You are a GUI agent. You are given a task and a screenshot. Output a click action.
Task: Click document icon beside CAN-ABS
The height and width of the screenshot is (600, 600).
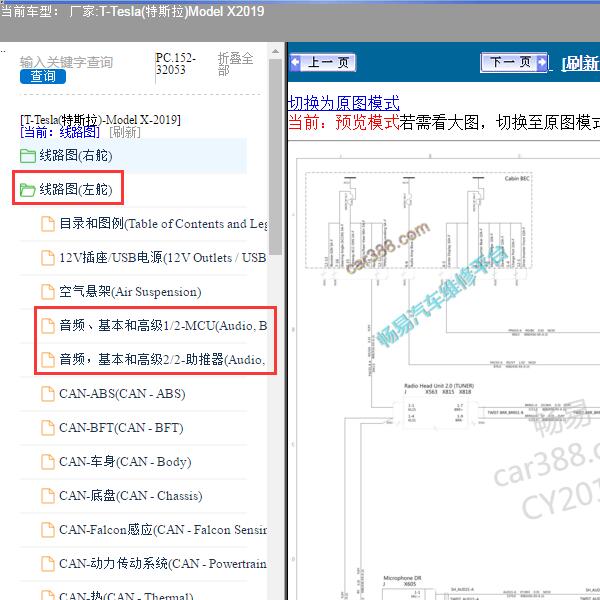[x=48, y=394]
